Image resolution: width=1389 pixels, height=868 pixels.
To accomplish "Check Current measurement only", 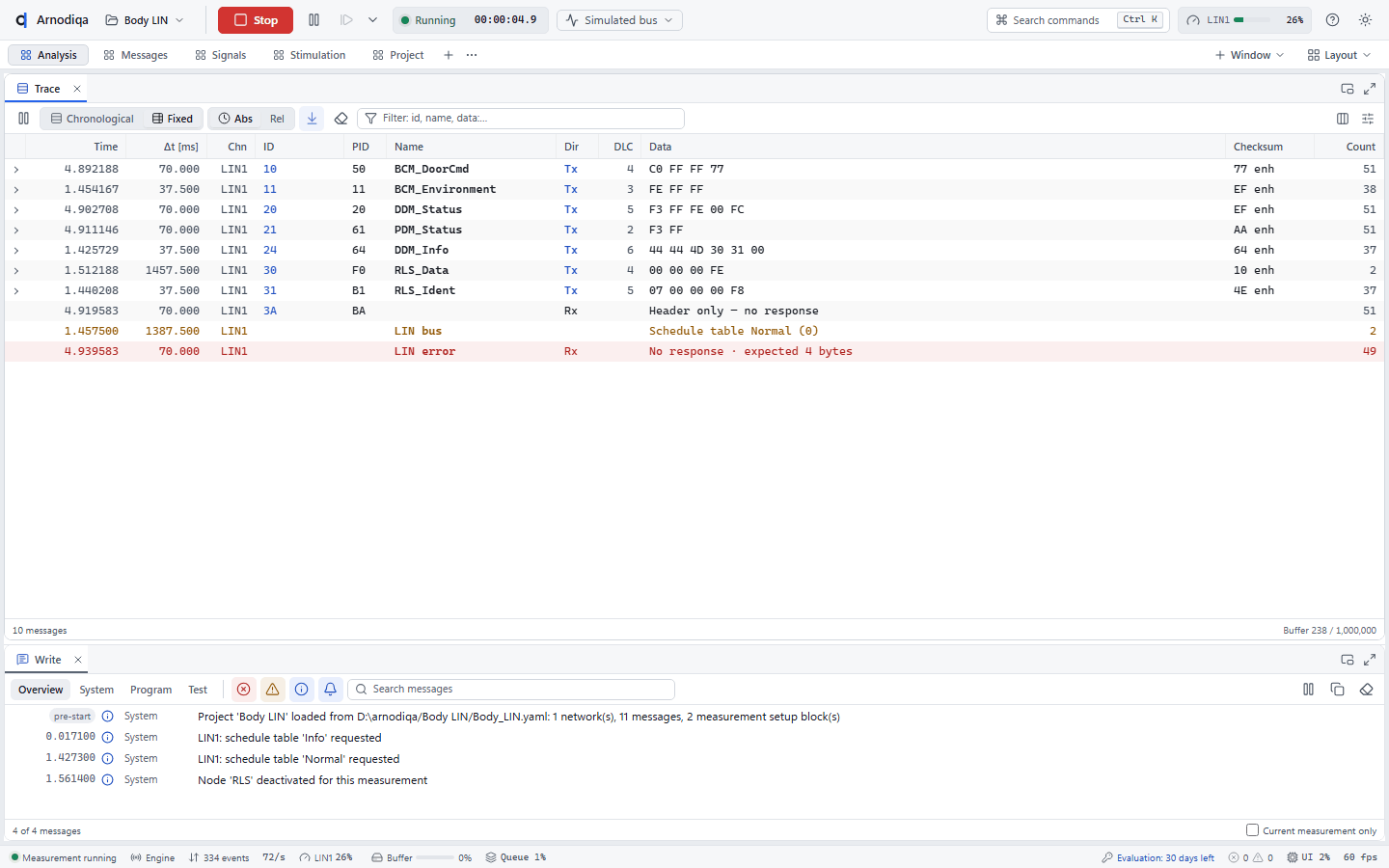I will point(1252,830).
